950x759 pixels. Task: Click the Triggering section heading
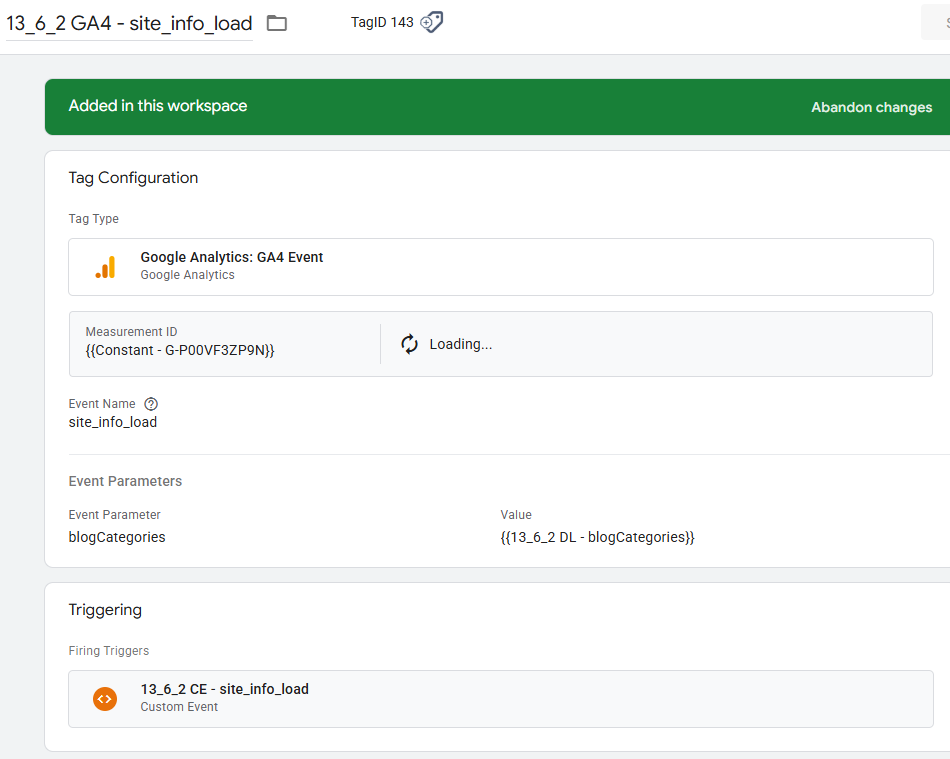pyautogui.click(x=105, y=610)
